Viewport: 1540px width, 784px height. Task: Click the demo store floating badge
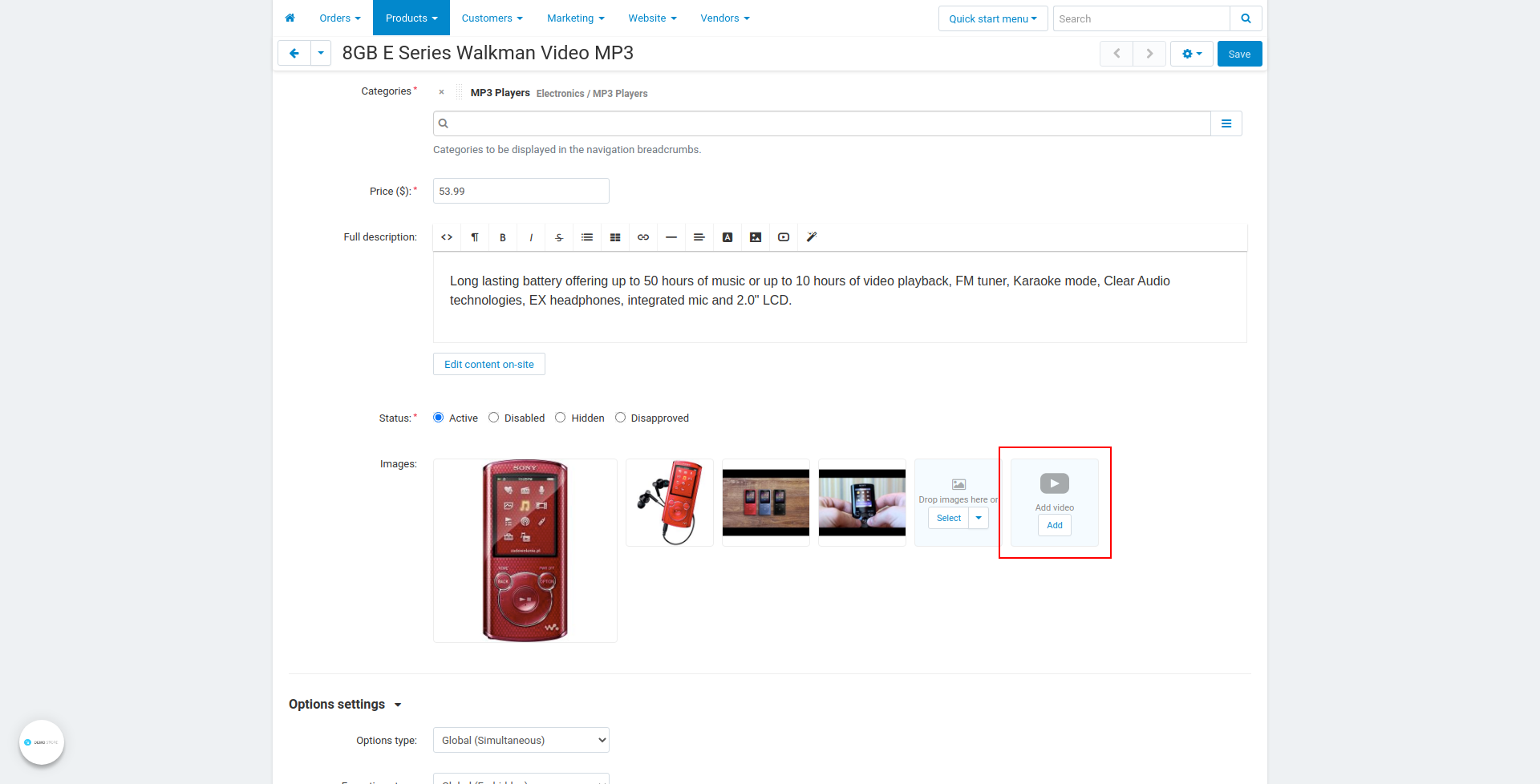(42, 742)
